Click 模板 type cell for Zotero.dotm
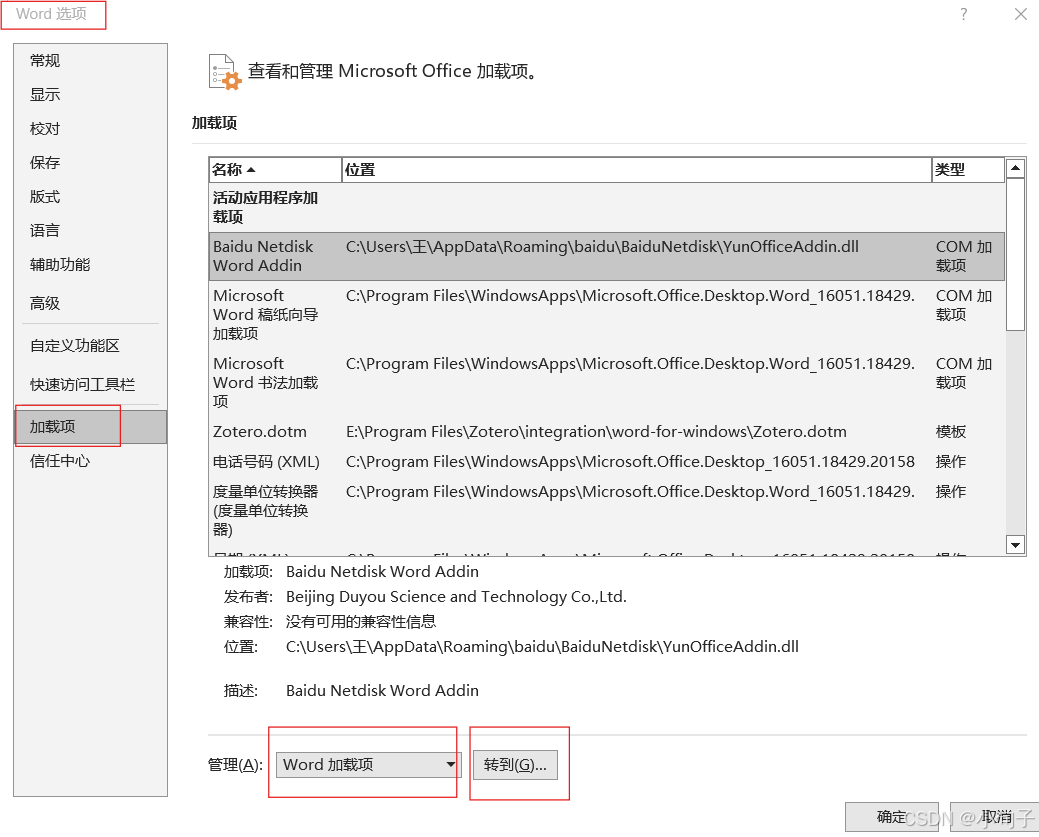 point(951,432)
